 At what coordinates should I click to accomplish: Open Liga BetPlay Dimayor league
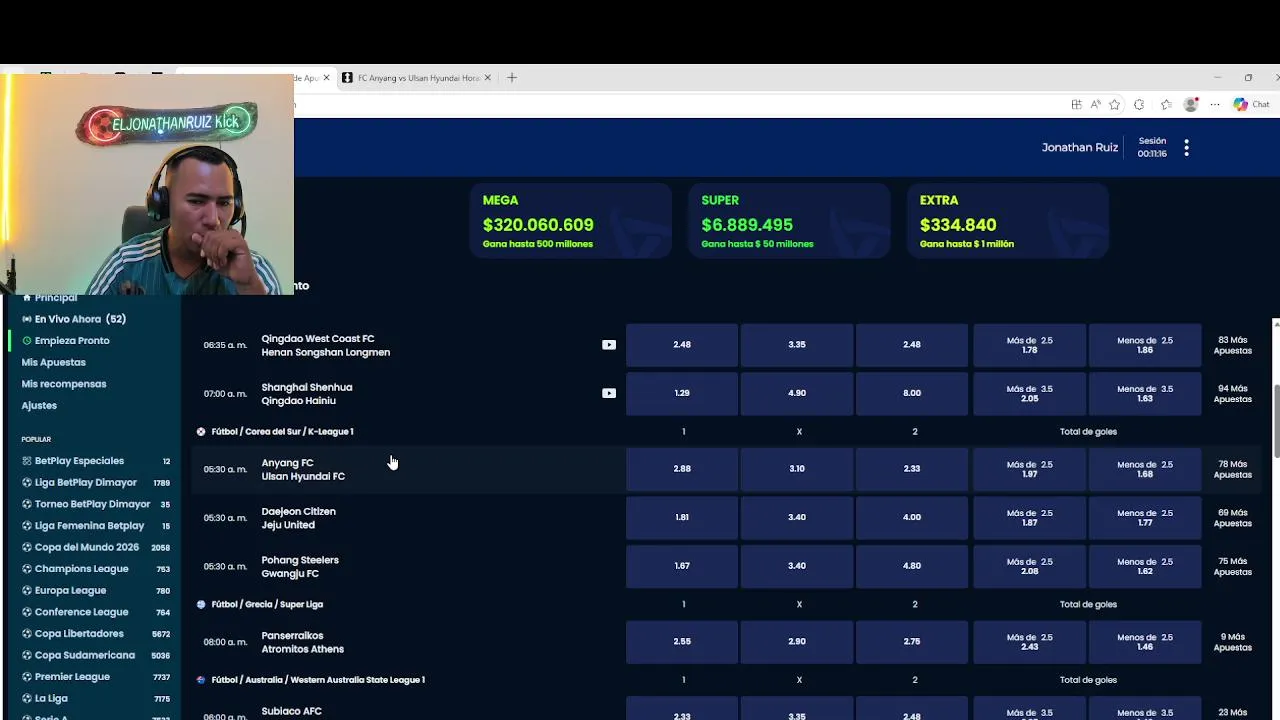[96, 483]
